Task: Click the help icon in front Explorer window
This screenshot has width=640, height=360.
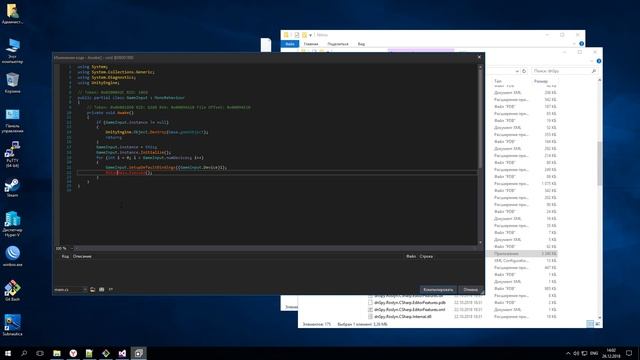Action: (x=598, y=61)
